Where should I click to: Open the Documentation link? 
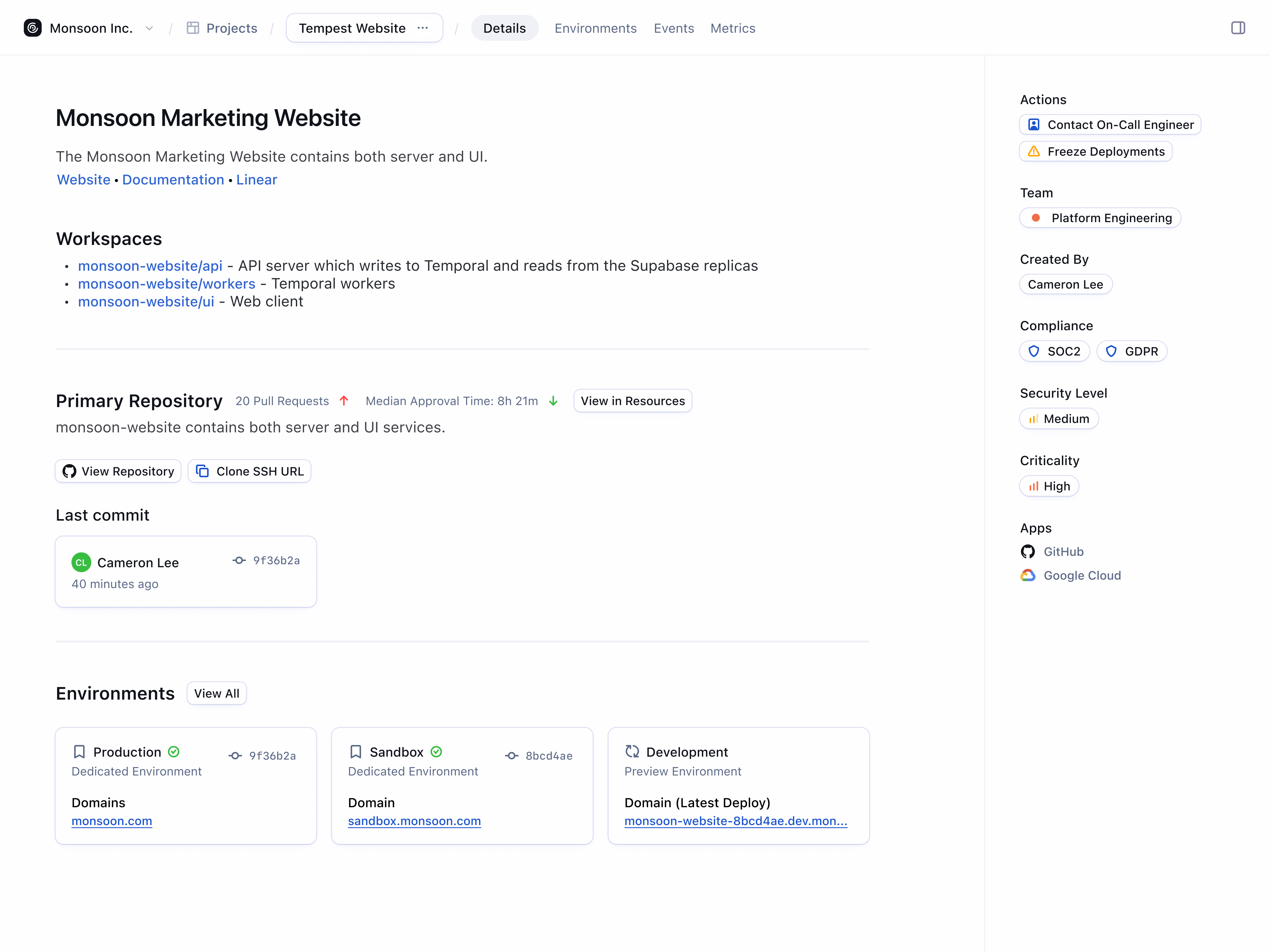(173, 179)
